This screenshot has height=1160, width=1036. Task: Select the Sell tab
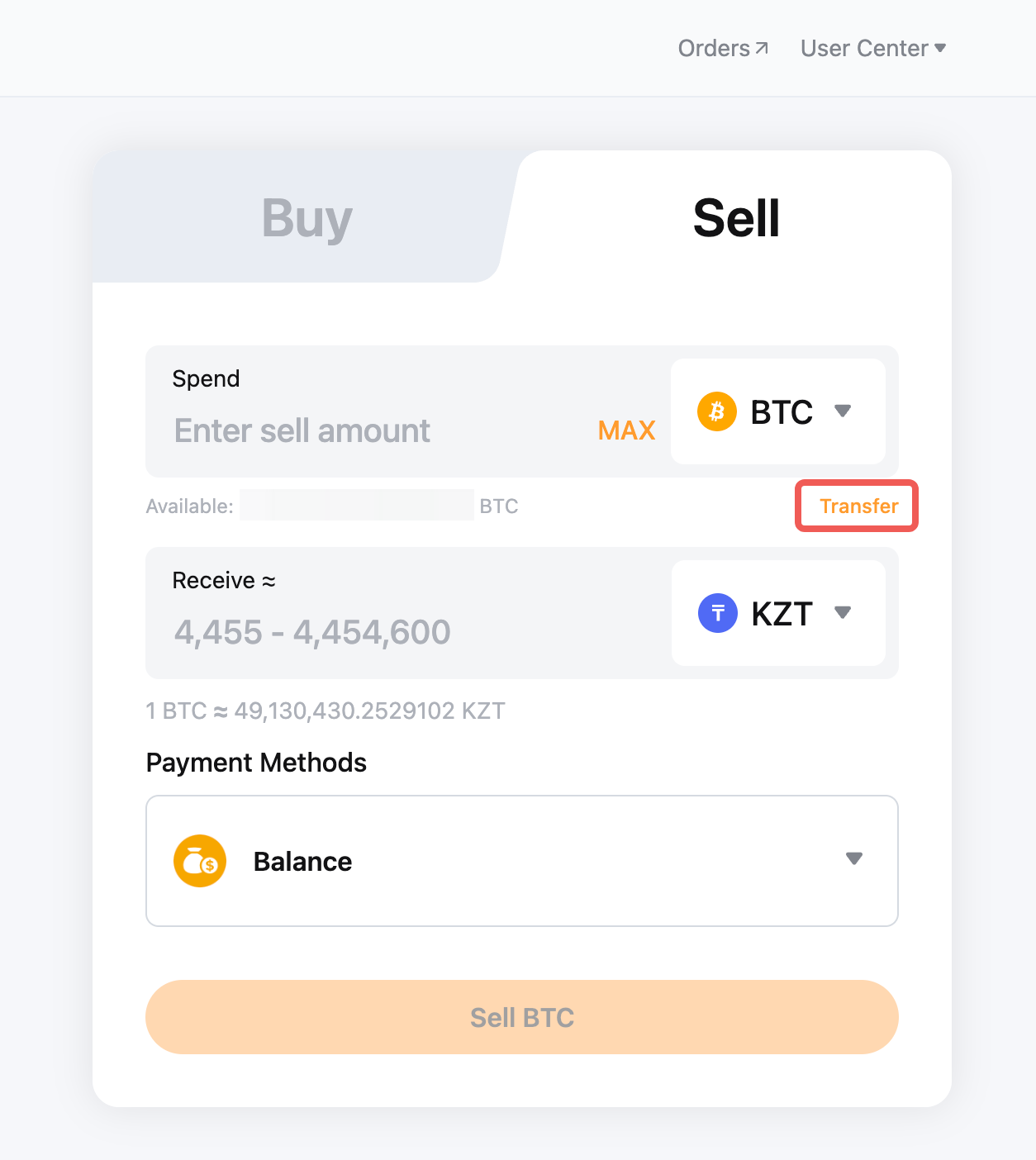pos(736,218)
